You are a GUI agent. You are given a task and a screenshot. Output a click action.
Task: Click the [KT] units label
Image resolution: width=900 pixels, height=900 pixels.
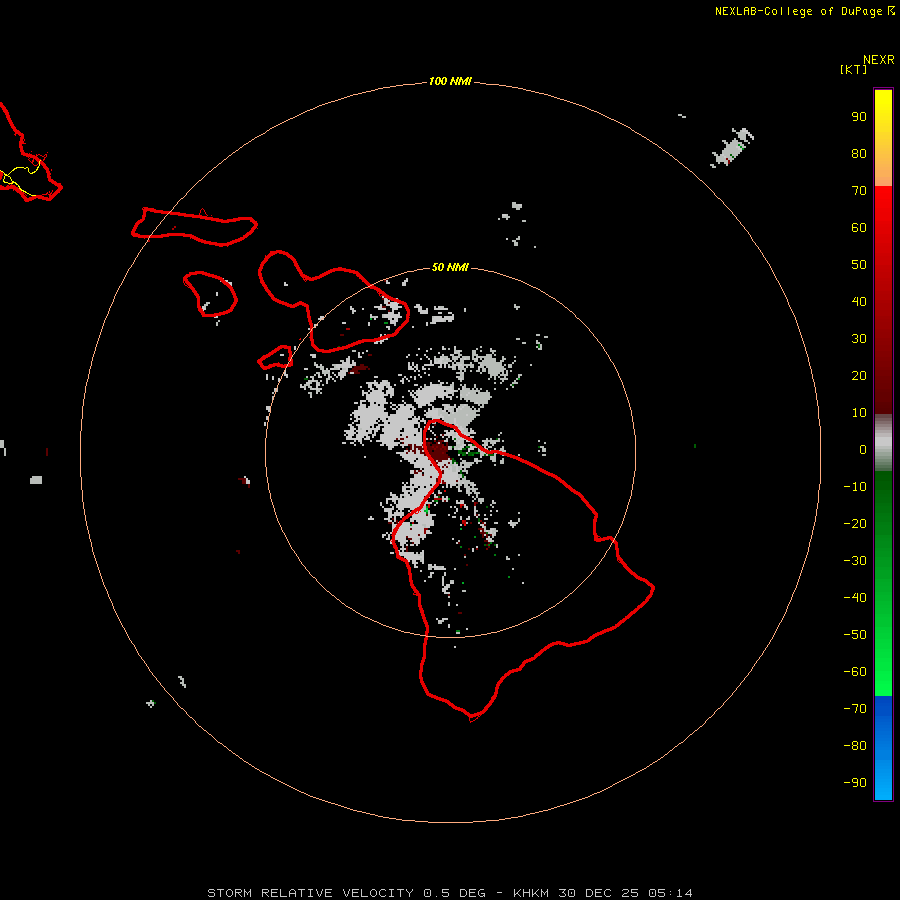click(853, 69)
